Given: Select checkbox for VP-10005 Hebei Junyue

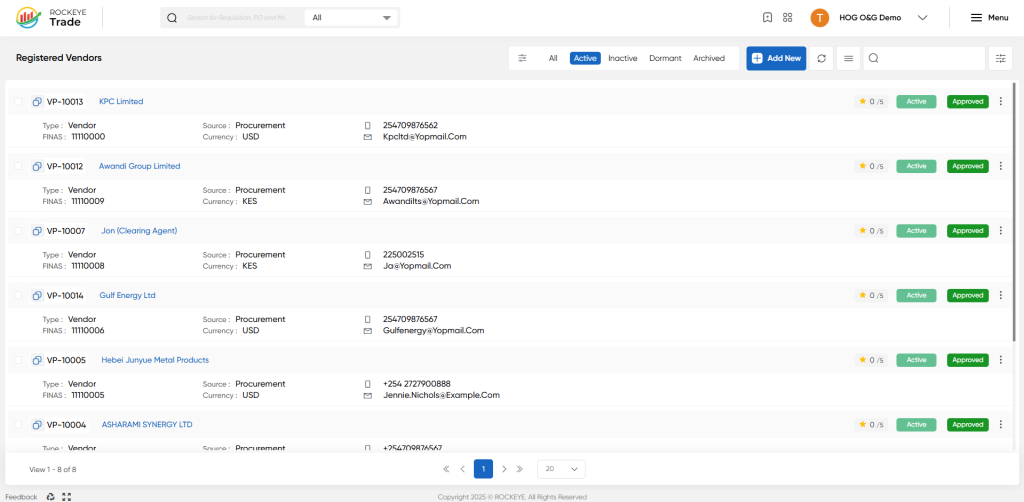Looking at the screenshot, I should pos(18,360).
